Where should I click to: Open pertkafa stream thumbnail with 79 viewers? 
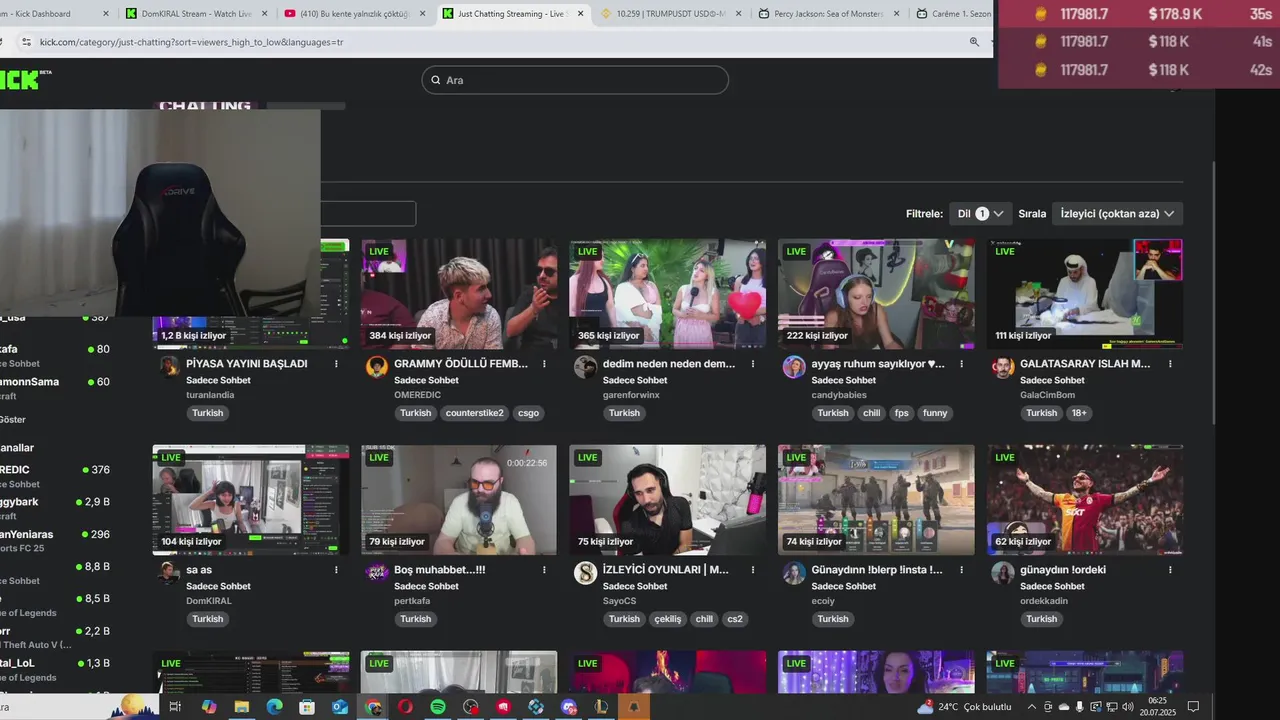point(459,500)
